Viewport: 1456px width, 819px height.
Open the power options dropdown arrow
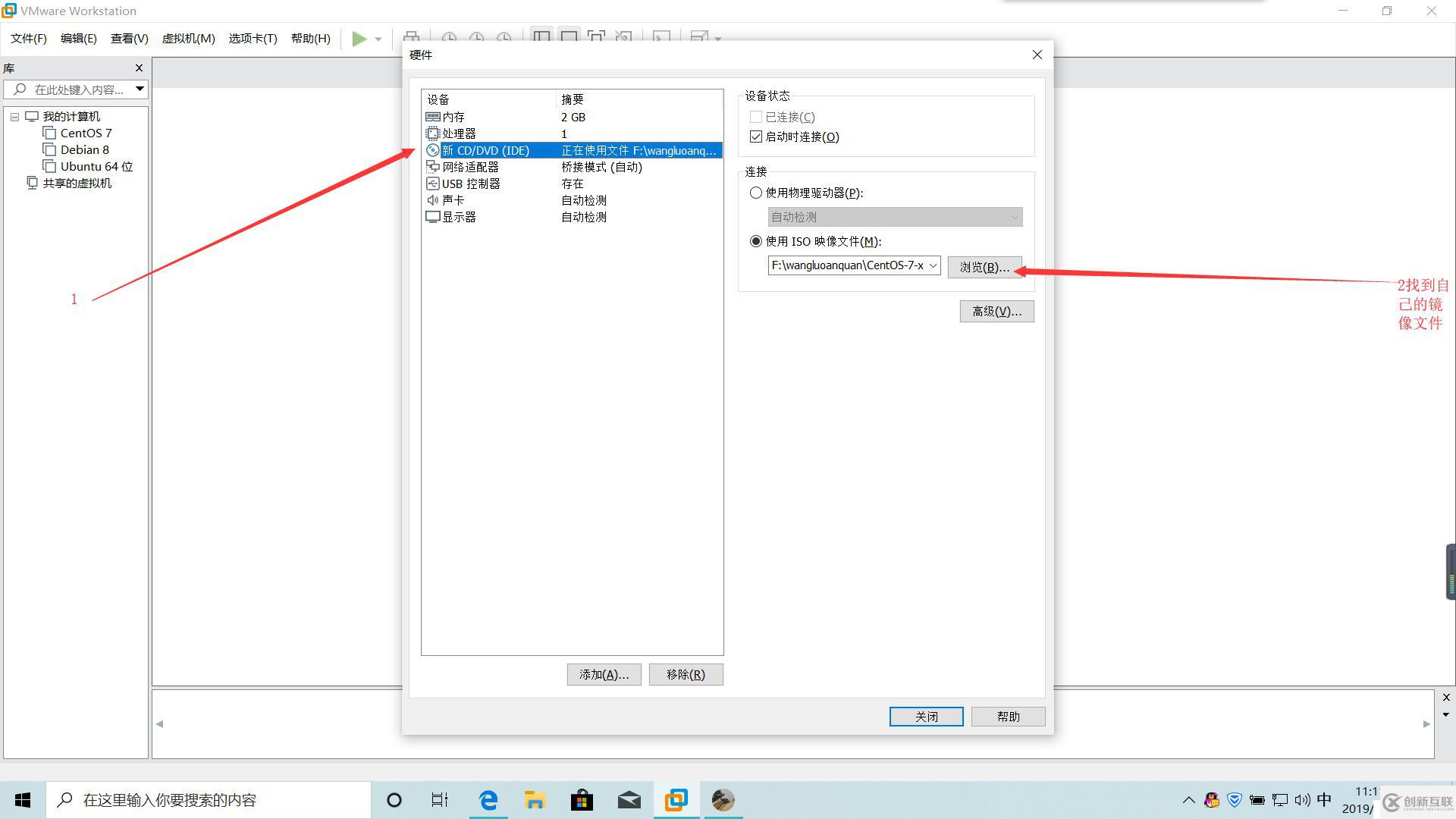coord(378,39)
